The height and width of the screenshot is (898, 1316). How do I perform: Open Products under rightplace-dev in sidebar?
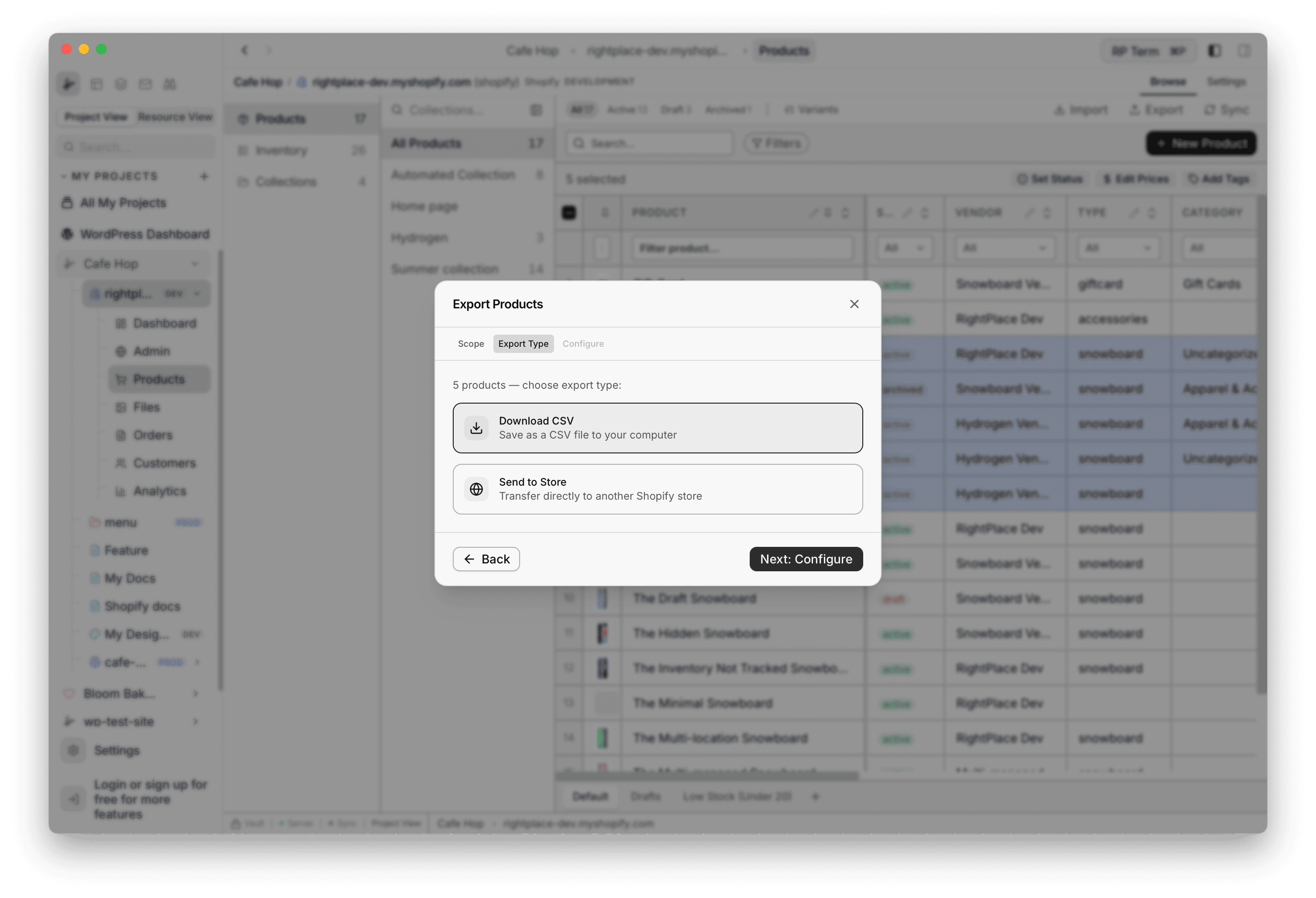point(158,379)
